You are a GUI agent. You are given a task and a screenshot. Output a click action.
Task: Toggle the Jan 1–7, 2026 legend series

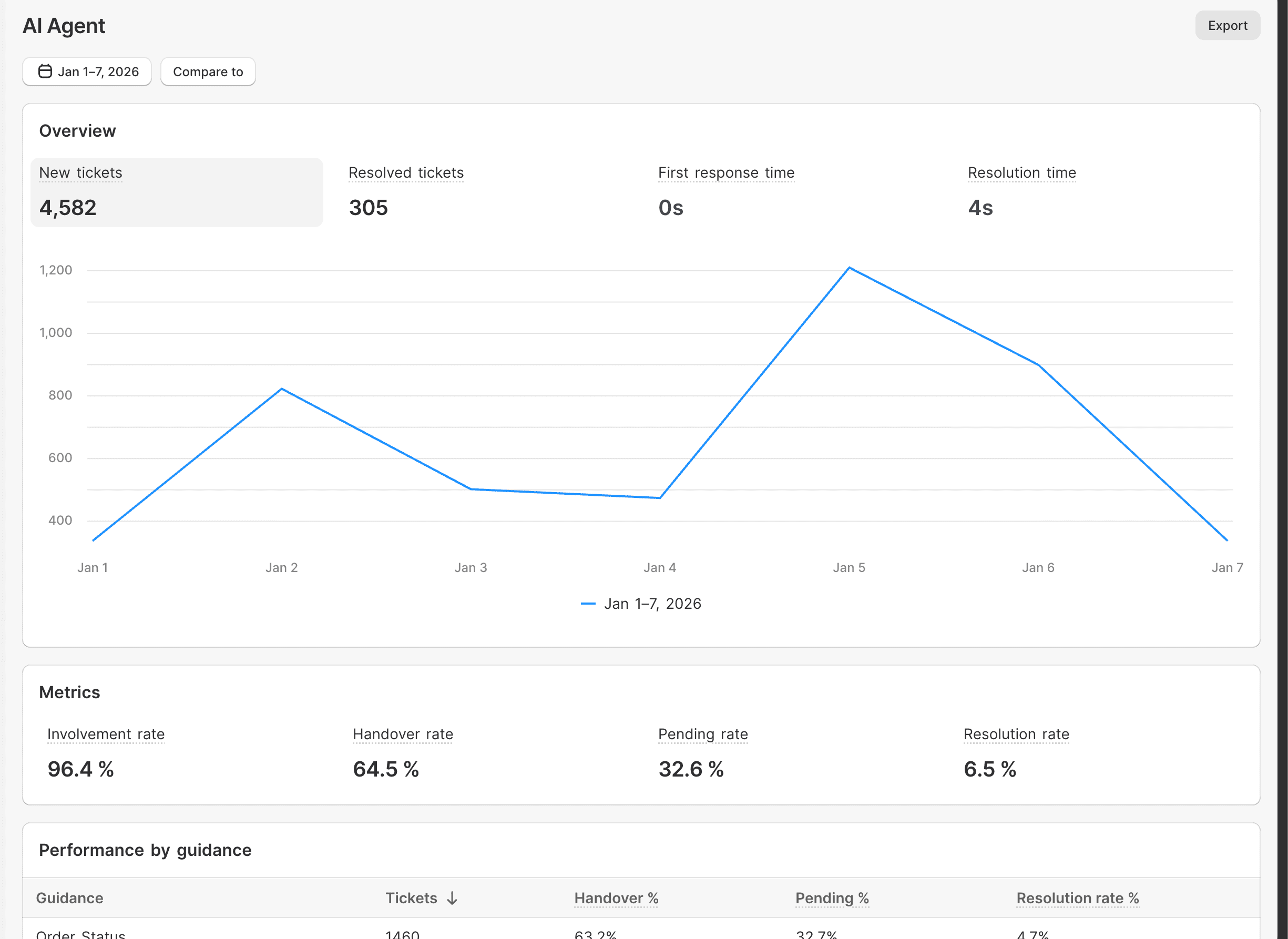652,604
